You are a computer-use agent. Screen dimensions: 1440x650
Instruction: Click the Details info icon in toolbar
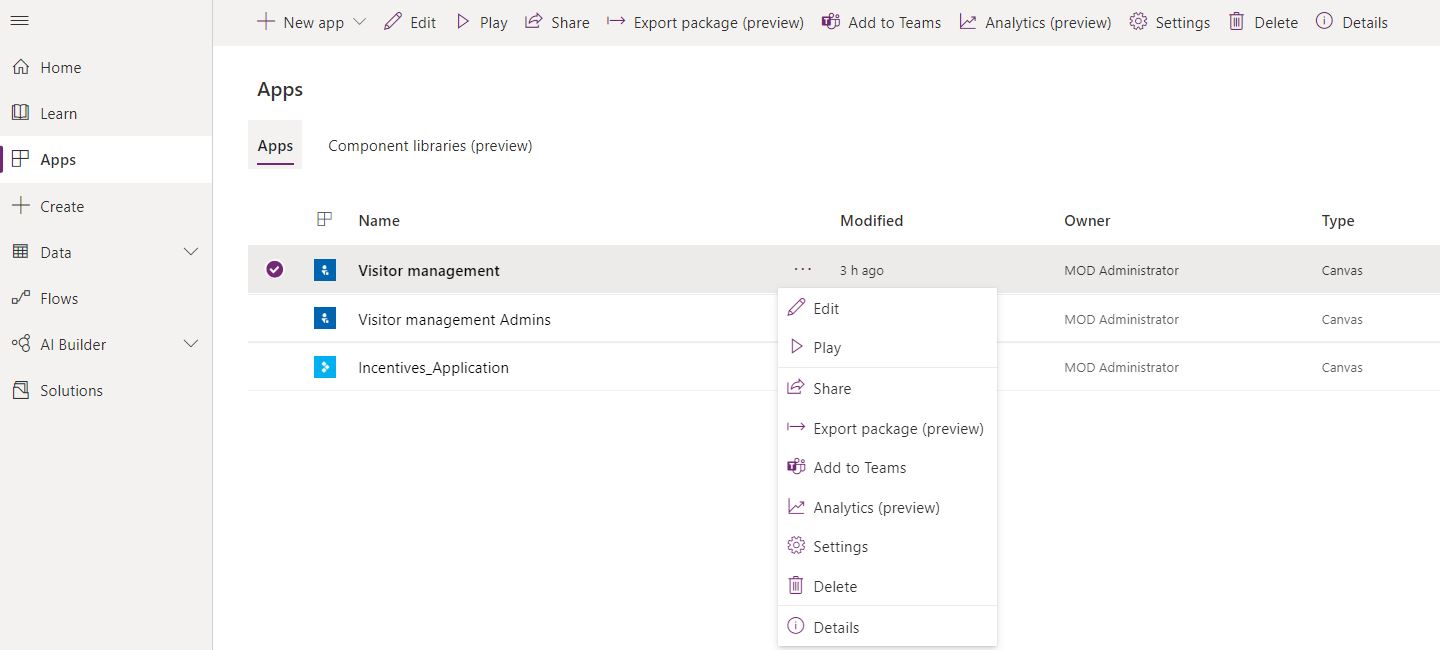point(1324,22)
